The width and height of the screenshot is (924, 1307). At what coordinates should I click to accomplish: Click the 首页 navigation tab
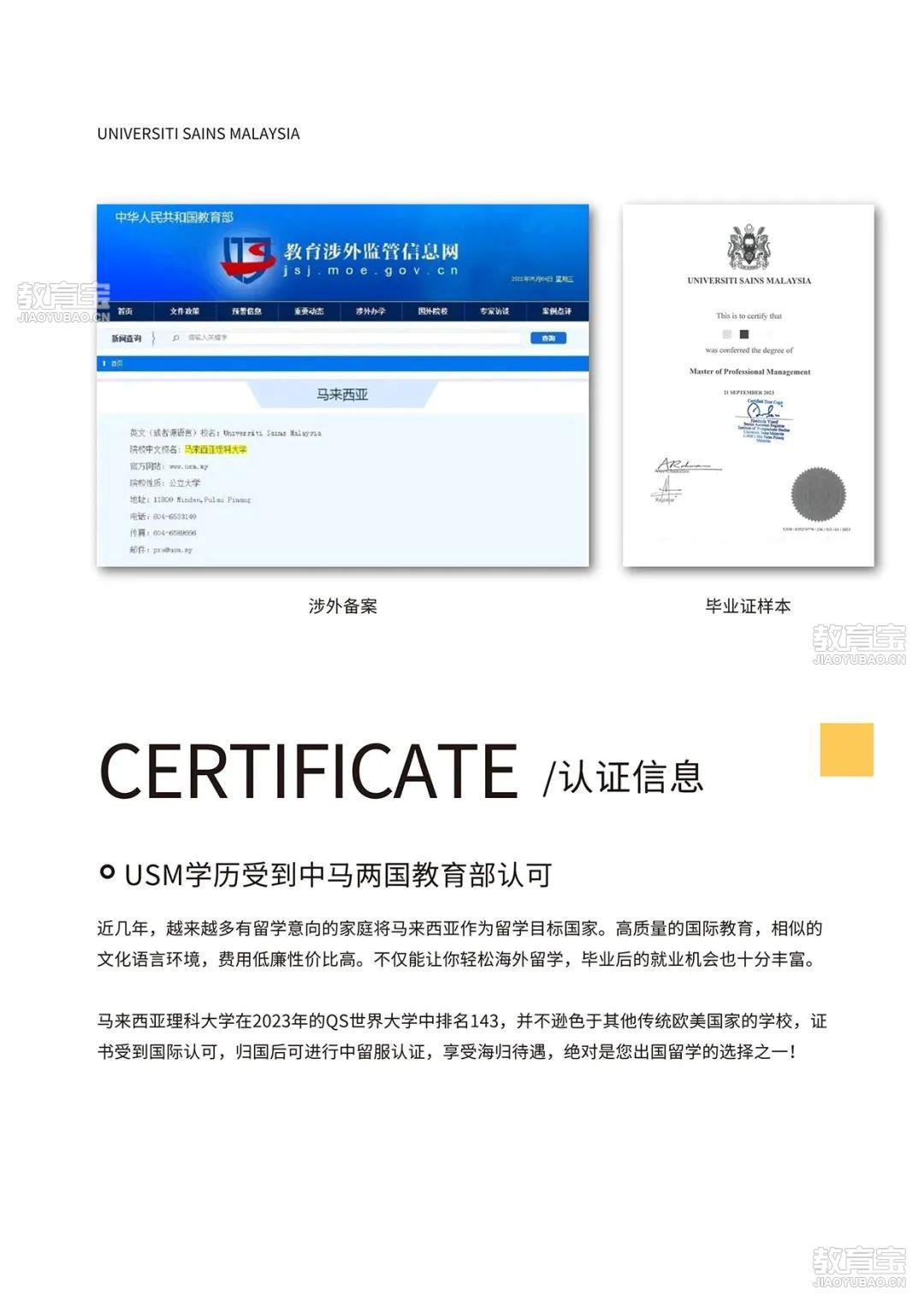coord(125,311)
